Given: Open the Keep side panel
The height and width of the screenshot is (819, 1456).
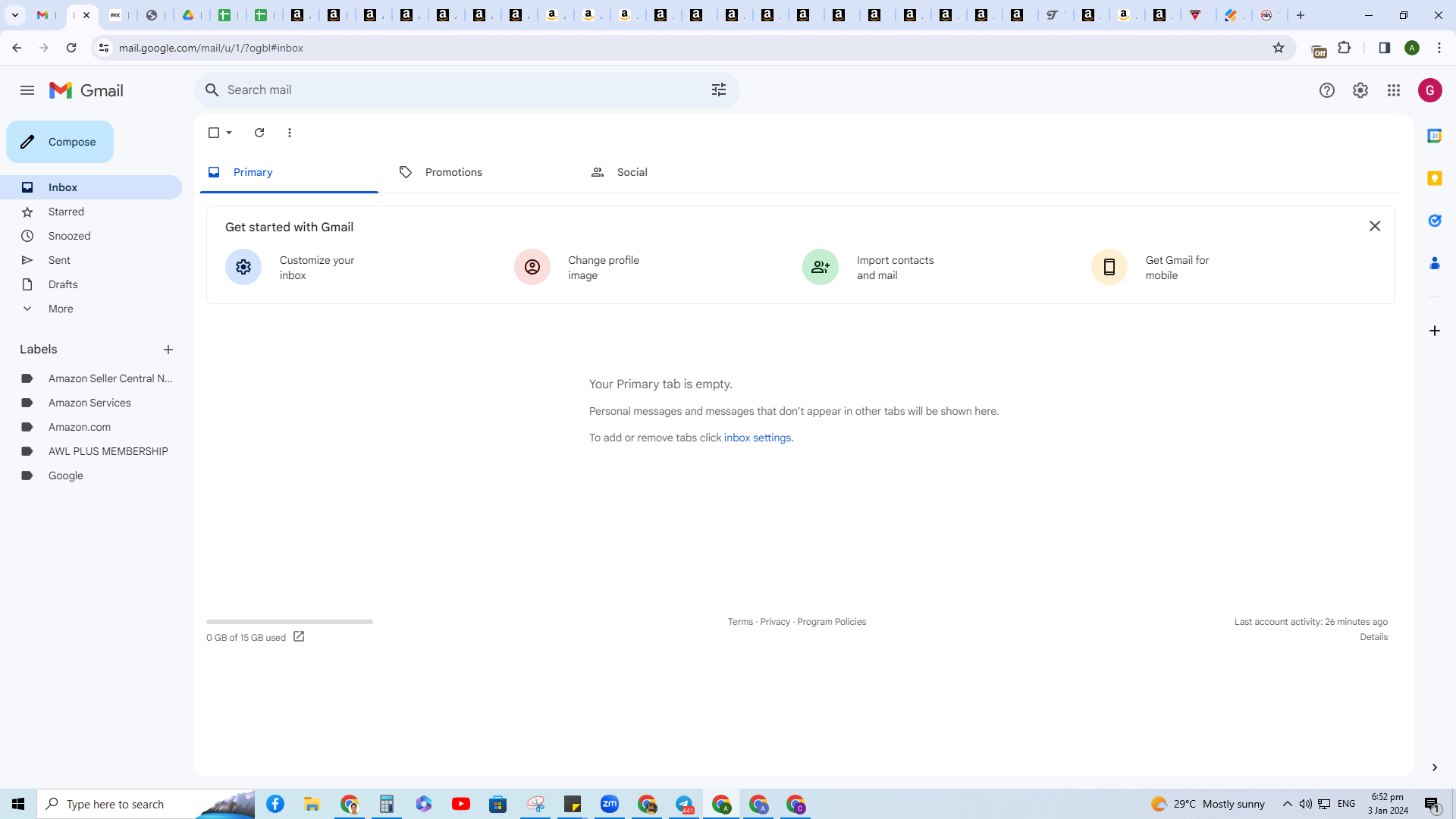Looking at the screenshot, I should click(1435, 178).
